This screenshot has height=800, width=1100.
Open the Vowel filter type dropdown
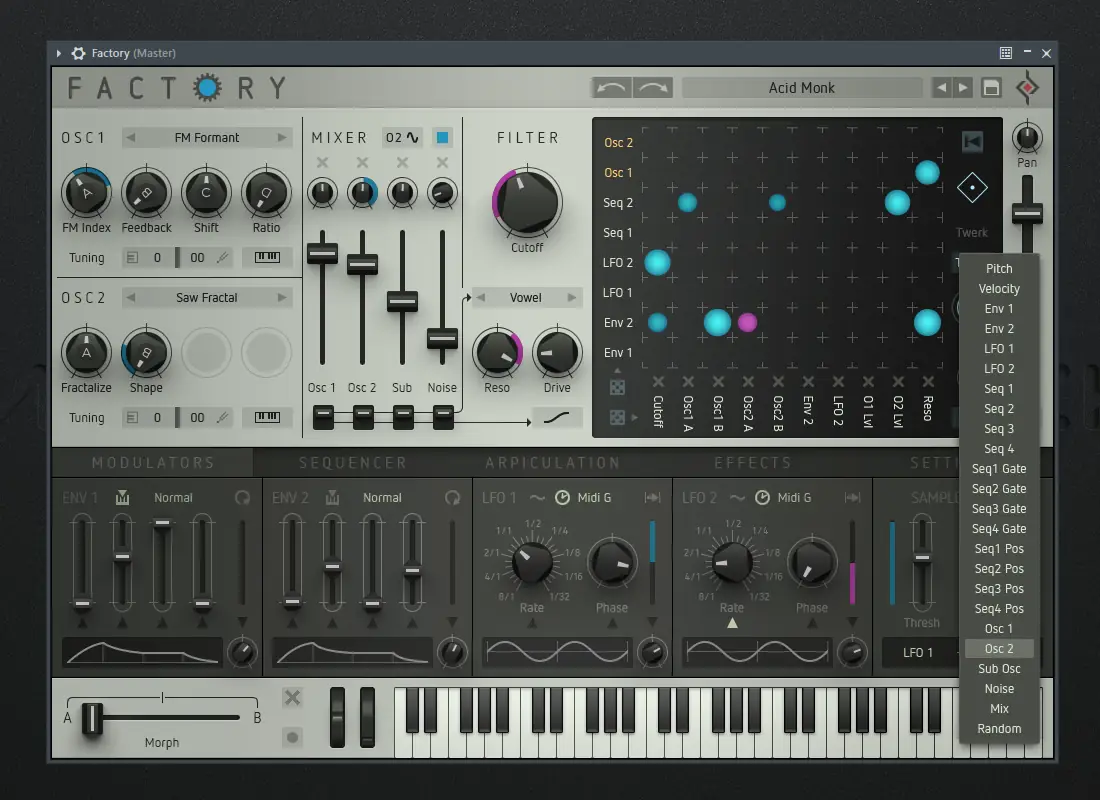click(x=526, y=298)
